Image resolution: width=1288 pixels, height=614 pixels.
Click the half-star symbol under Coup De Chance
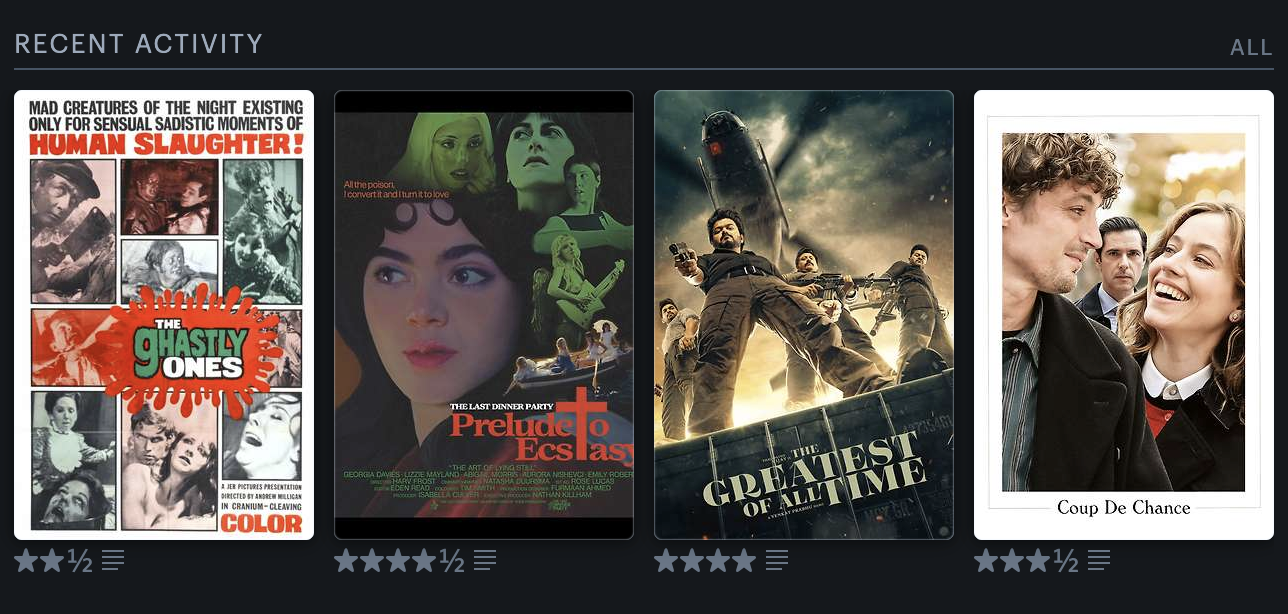[1066, 561]
